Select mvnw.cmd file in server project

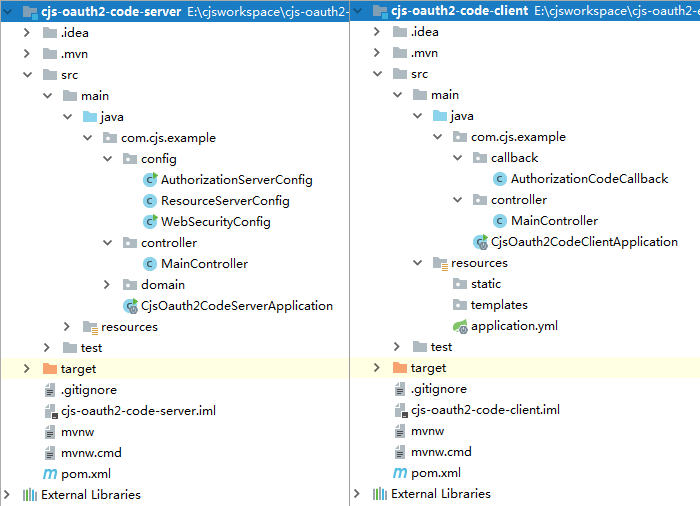coord(91,452)
